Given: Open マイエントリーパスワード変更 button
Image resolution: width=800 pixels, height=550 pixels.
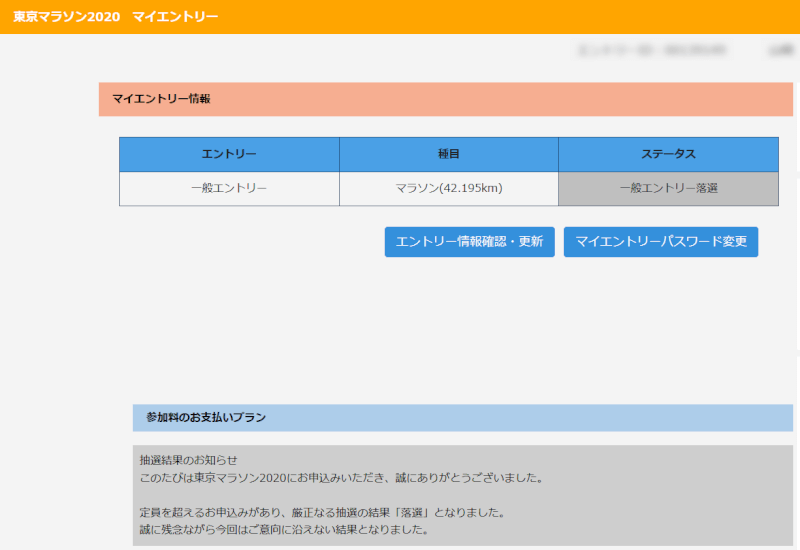Looking at the screenshot, I should pos(661,242).
